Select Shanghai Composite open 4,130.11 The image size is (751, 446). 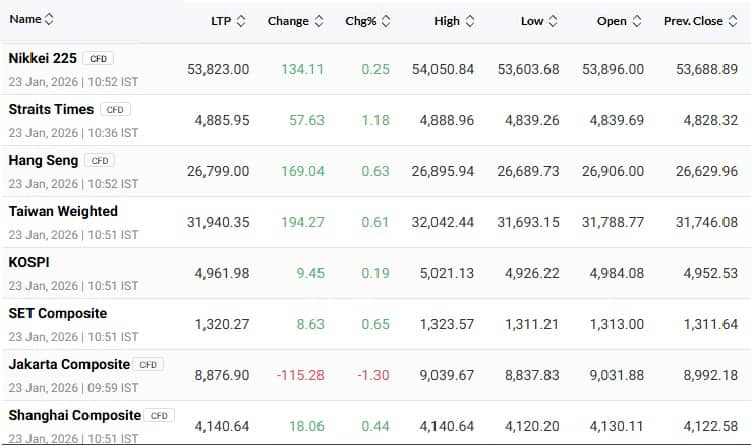coord(617,426)
